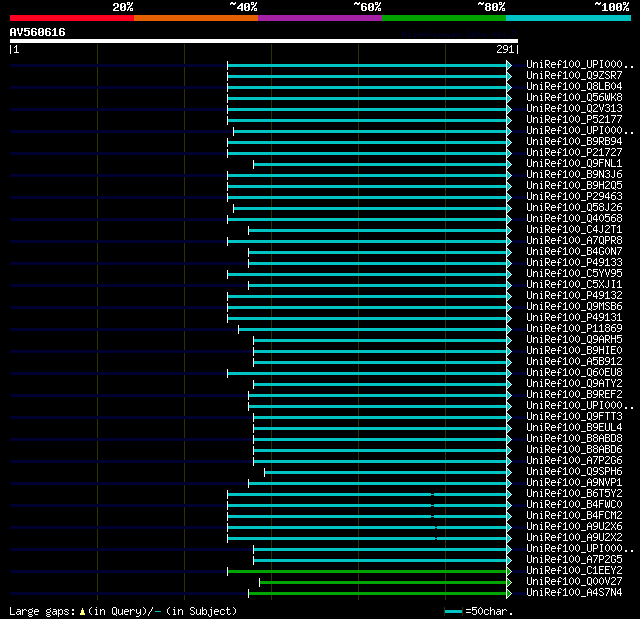The image size is (640, 619).
Task: Click the Large gaps legend text
Action: [123, 611]
